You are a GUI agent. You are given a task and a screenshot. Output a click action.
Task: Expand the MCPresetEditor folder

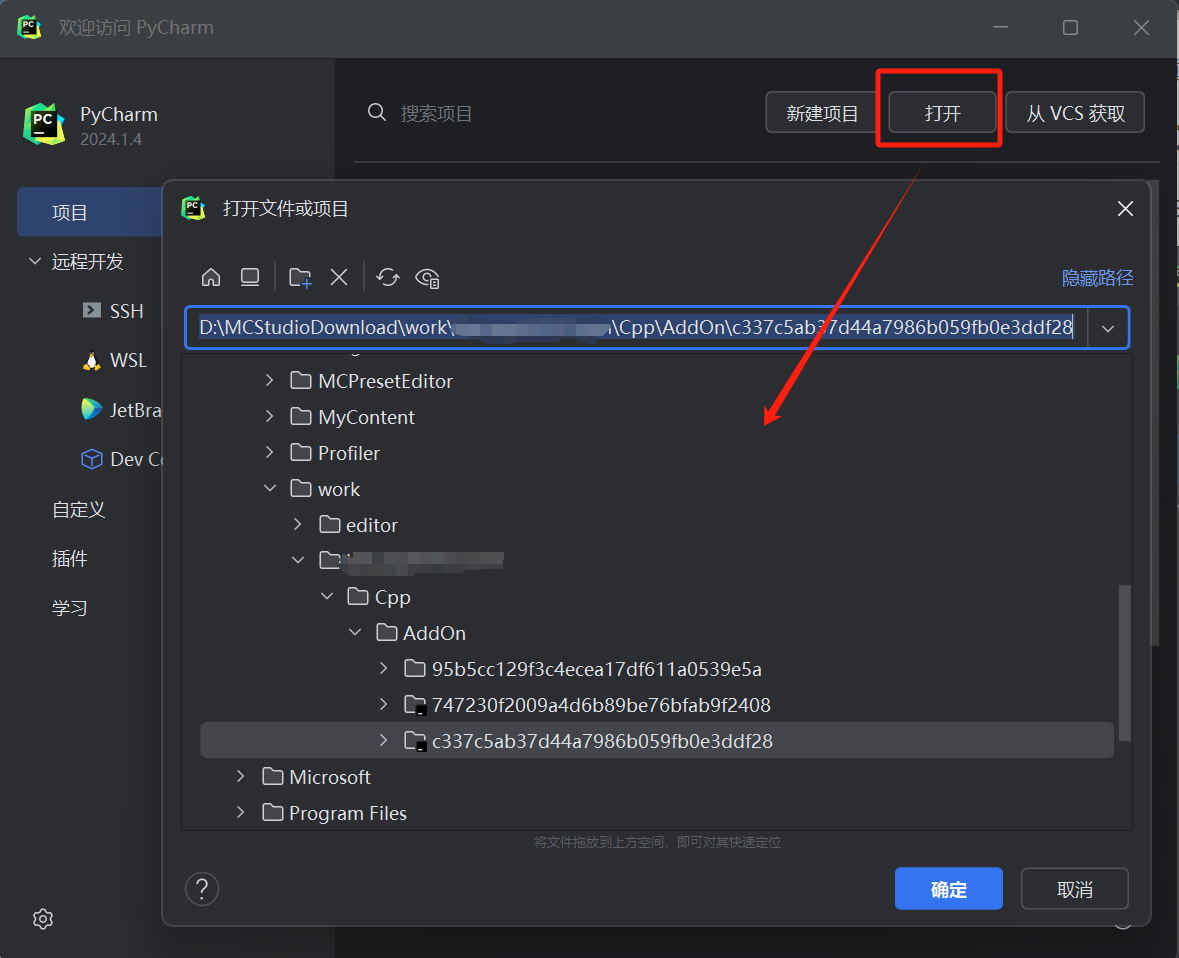pos(269,380)
